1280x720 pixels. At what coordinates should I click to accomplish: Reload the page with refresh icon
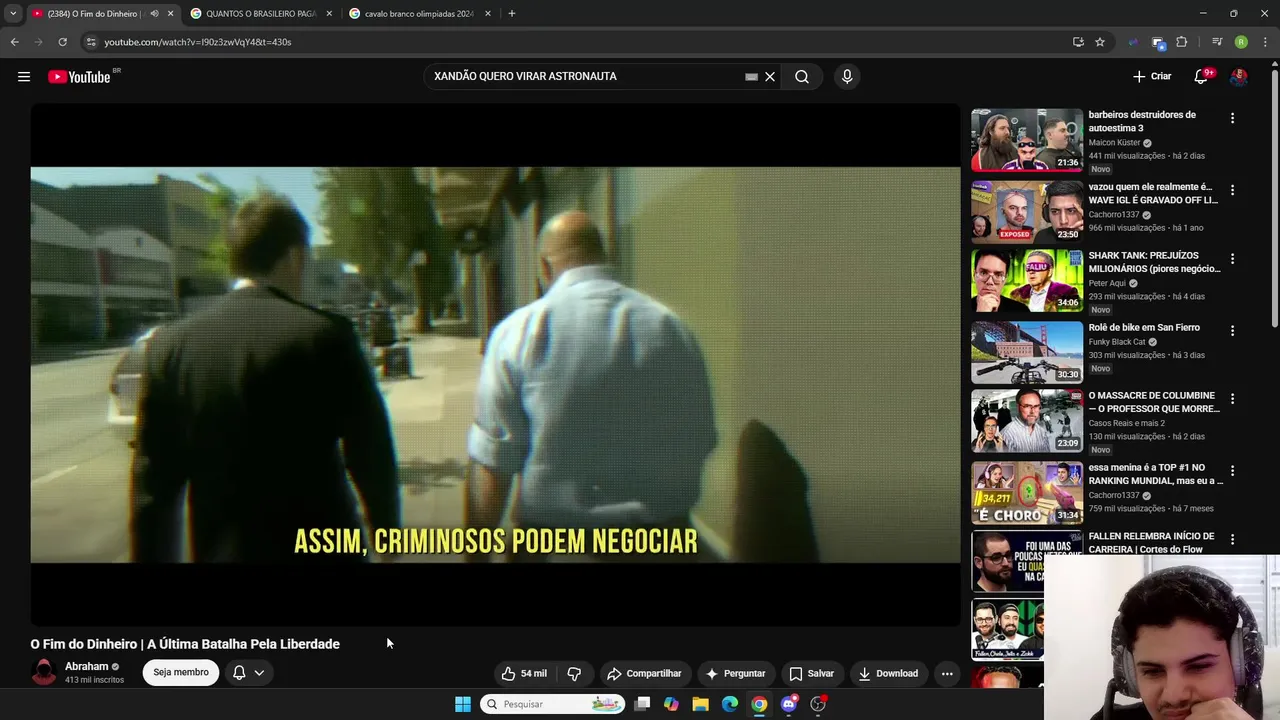pyautogui.click(x=62, y=42)
